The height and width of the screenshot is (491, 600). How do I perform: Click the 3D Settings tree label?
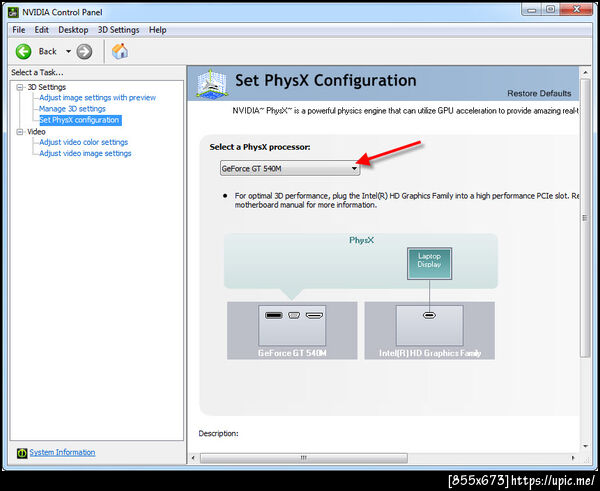pos(46,87)
